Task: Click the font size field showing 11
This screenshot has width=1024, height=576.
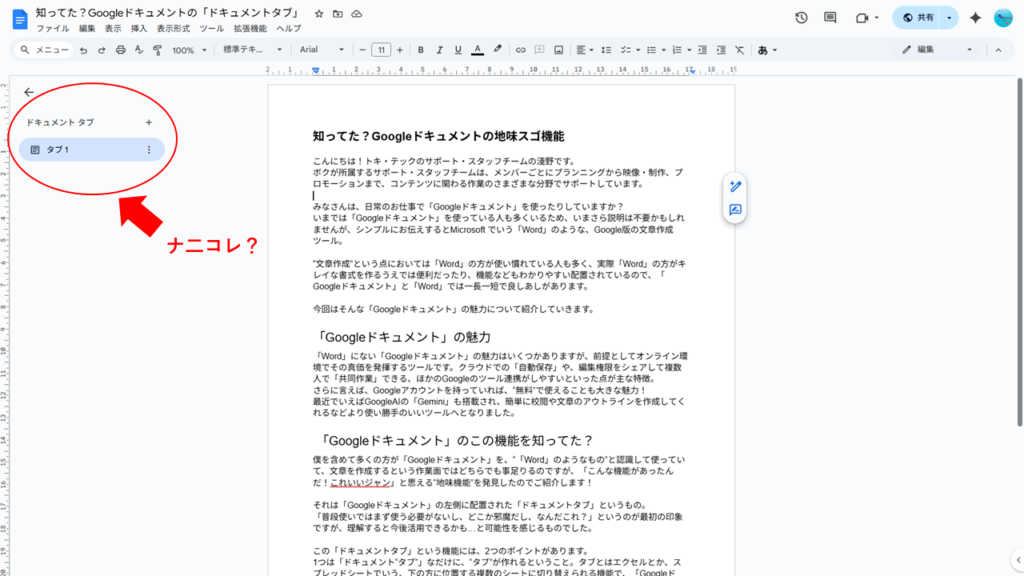Action: (x=381, y=49)
